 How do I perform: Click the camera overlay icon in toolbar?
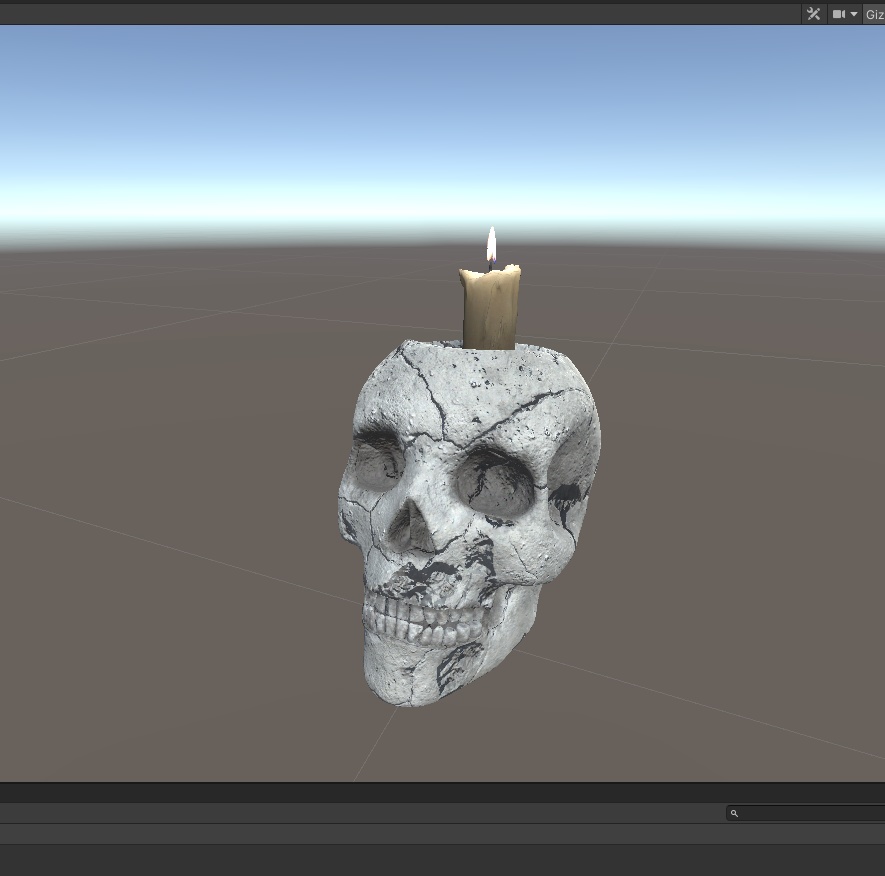pos(837,13)
